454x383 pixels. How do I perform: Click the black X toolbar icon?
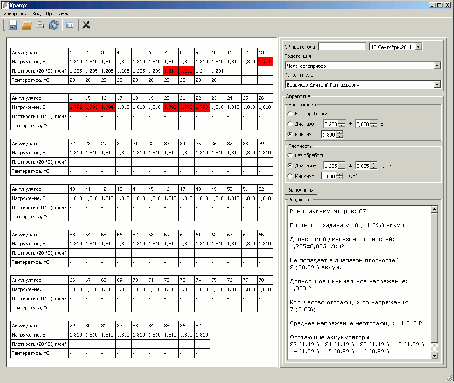pyautogui.click(x=86, y=25)
